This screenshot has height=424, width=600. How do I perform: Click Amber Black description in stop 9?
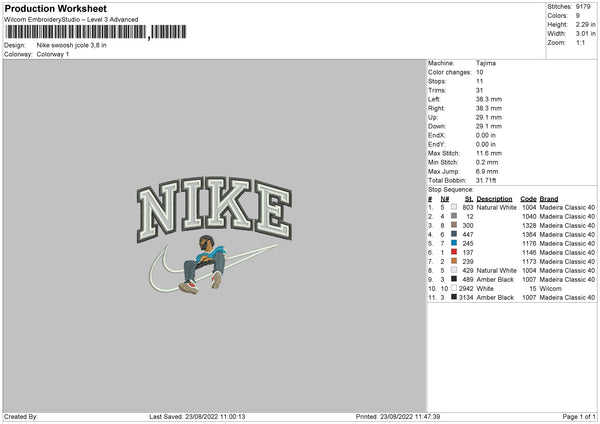click(495, 279)
